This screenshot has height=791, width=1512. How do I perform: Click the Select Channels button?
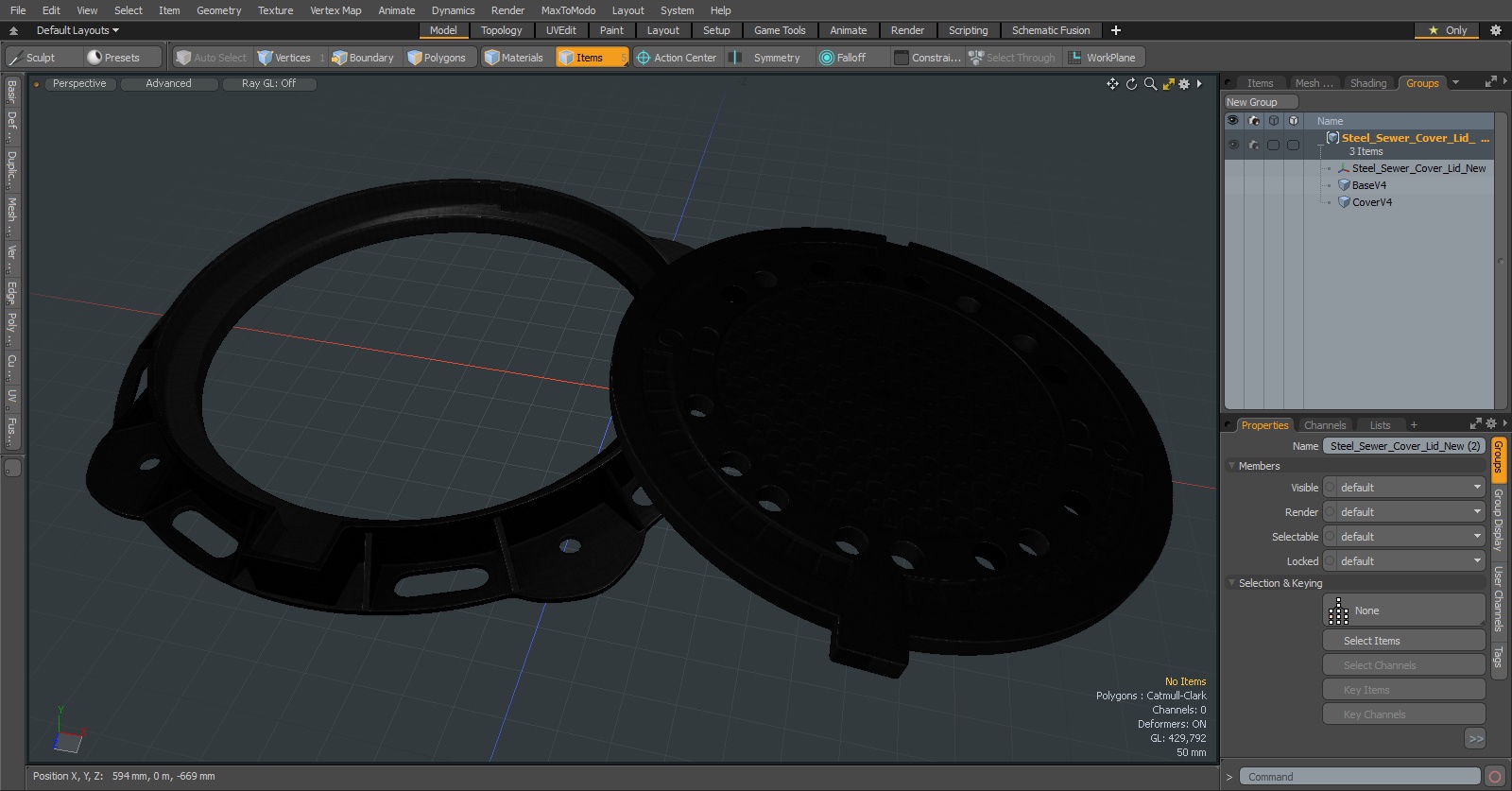click(1403, 665)
